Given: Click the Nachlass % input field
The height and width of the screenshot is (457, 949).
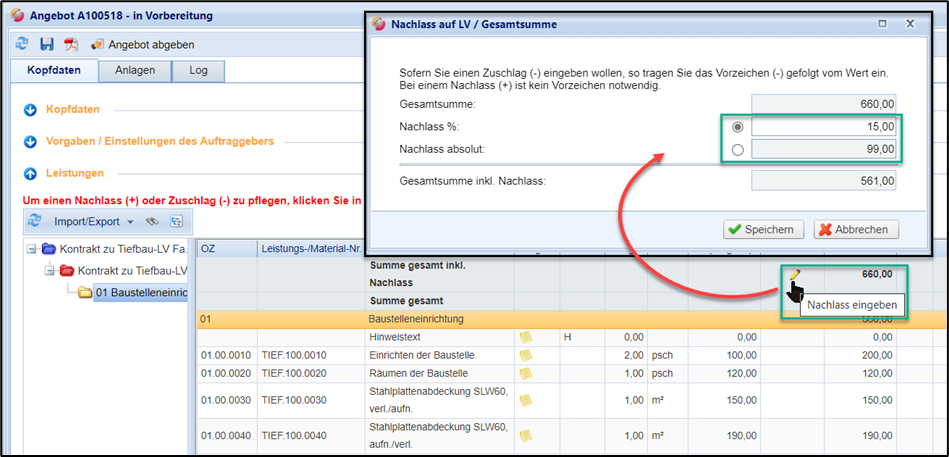Looking at the screenshot, I should [x=823, y=127].
